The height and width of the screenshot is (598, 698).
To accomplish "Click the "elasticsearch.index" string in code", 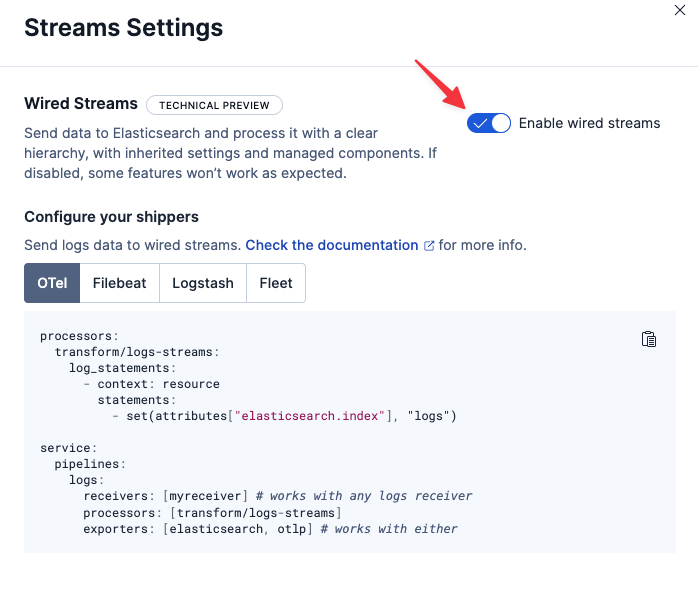I will tap(310, 416).
